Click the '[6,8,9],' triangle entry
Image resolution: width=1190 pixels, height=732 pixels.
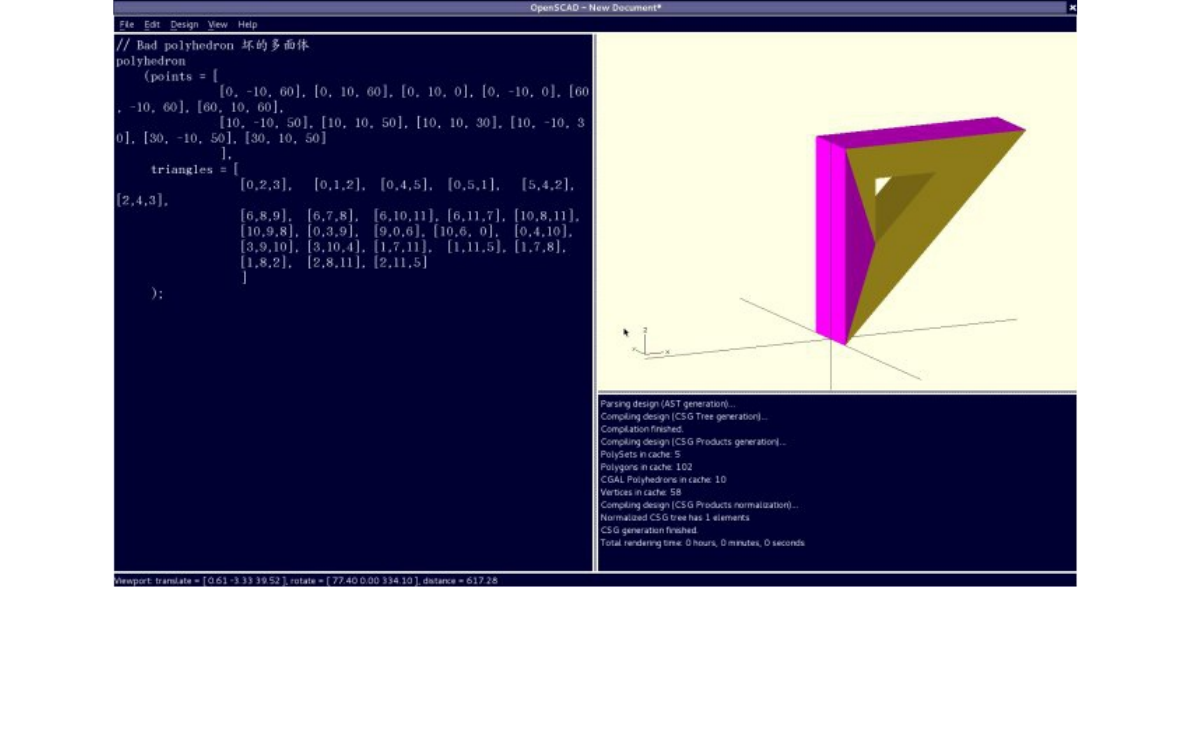(x=266, y=216)
